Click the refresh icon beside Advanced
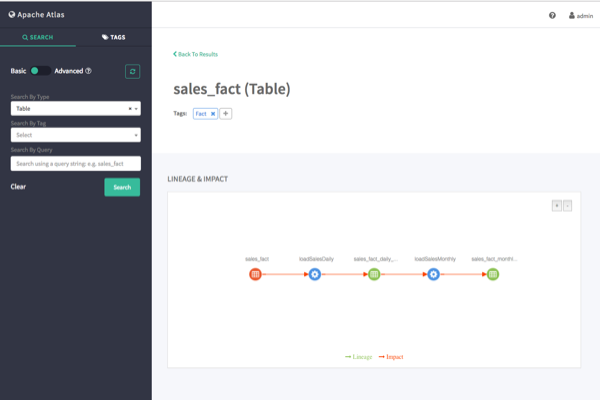The height and width of the screenshot is (400, 600). pyautogui.click(x=132, y=71)
